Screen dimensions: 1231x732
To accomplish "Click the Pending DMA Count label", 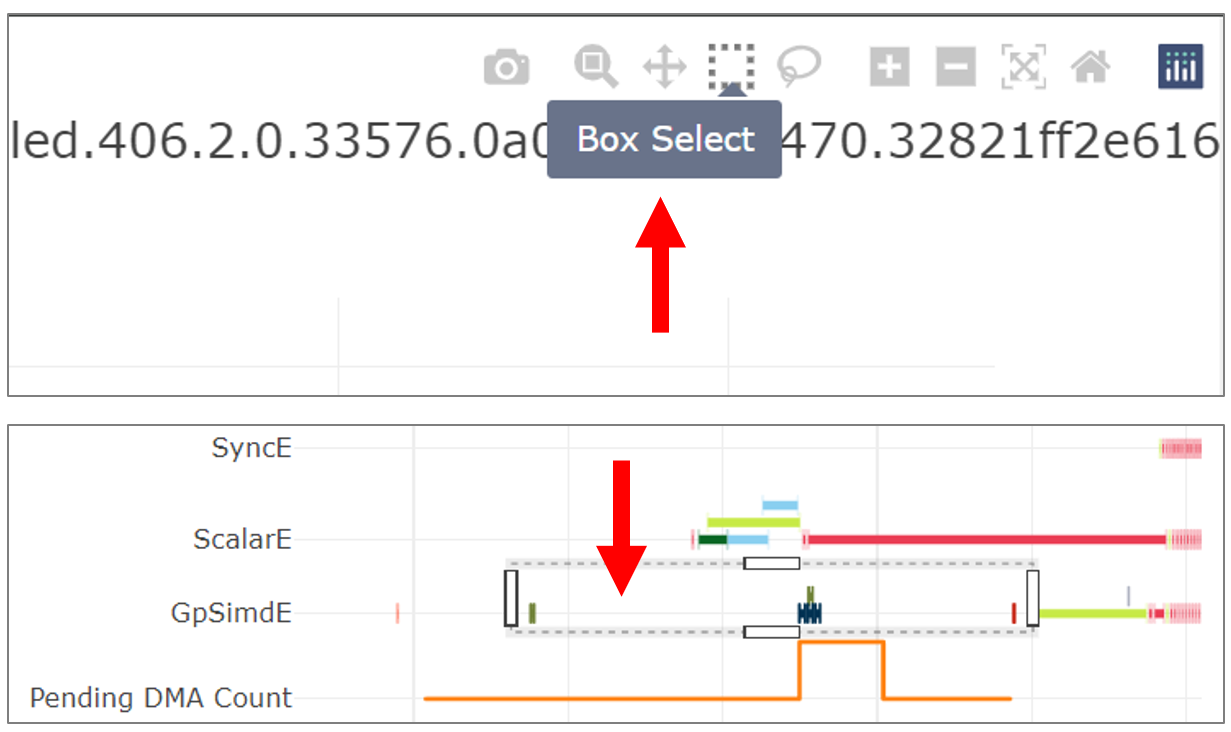I will coord(161,698).
